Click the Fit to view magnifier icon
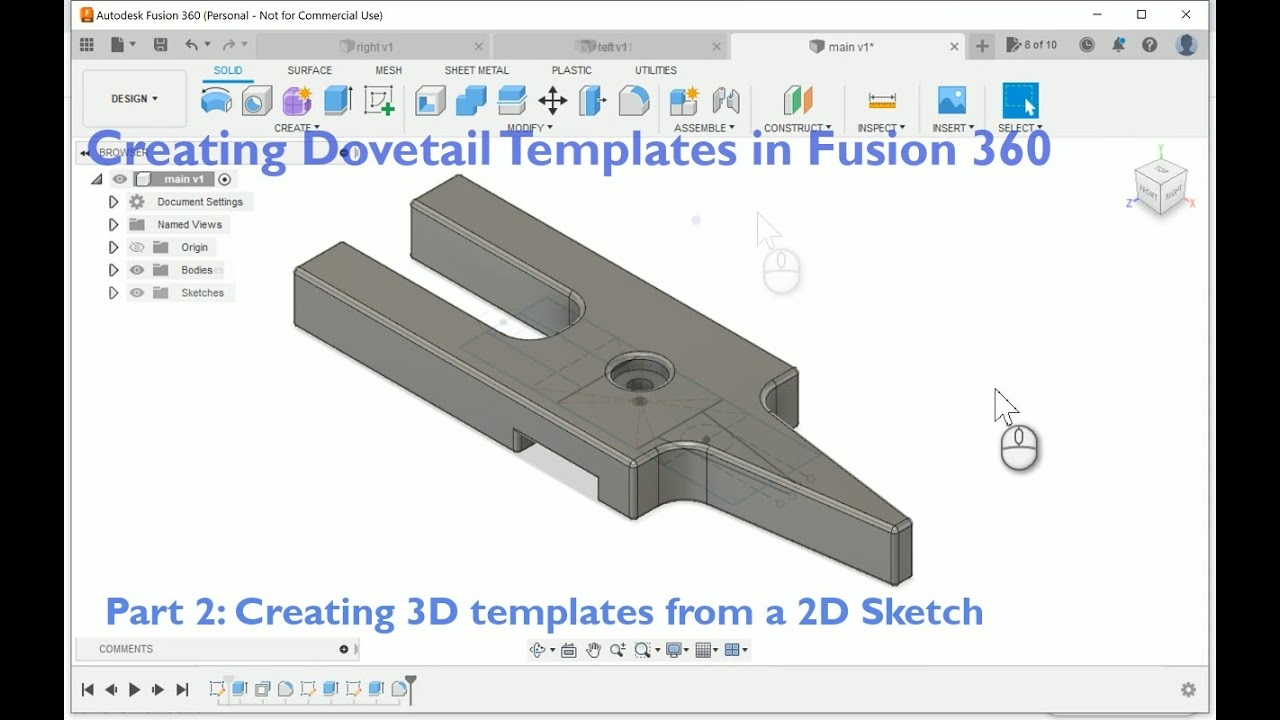Image resolution: width=1280 pixels, height=720 pixels. click(645, 649)
